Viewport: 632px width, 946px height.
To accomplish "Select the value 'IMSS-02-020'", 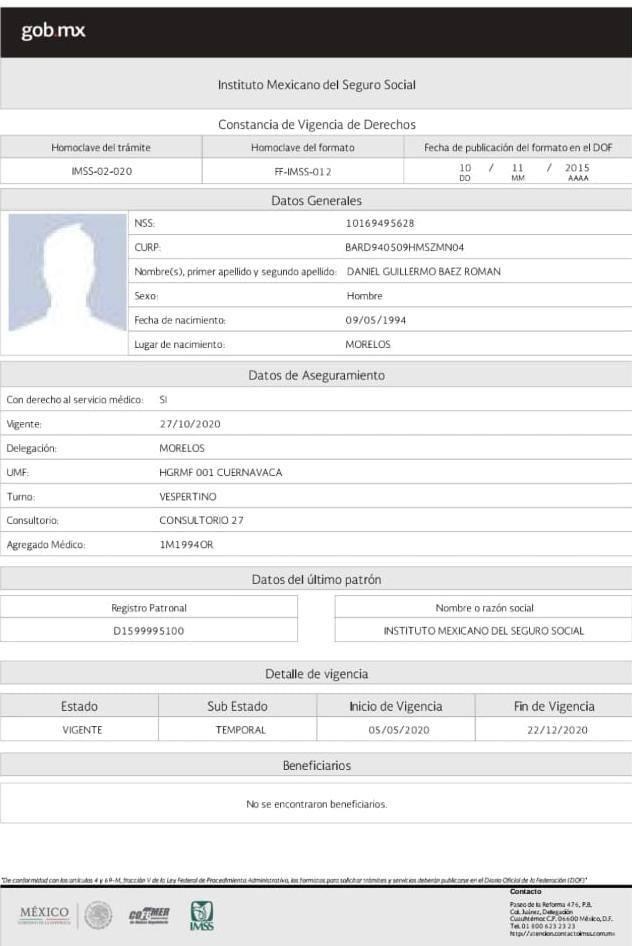I will (x=101, y=171).
